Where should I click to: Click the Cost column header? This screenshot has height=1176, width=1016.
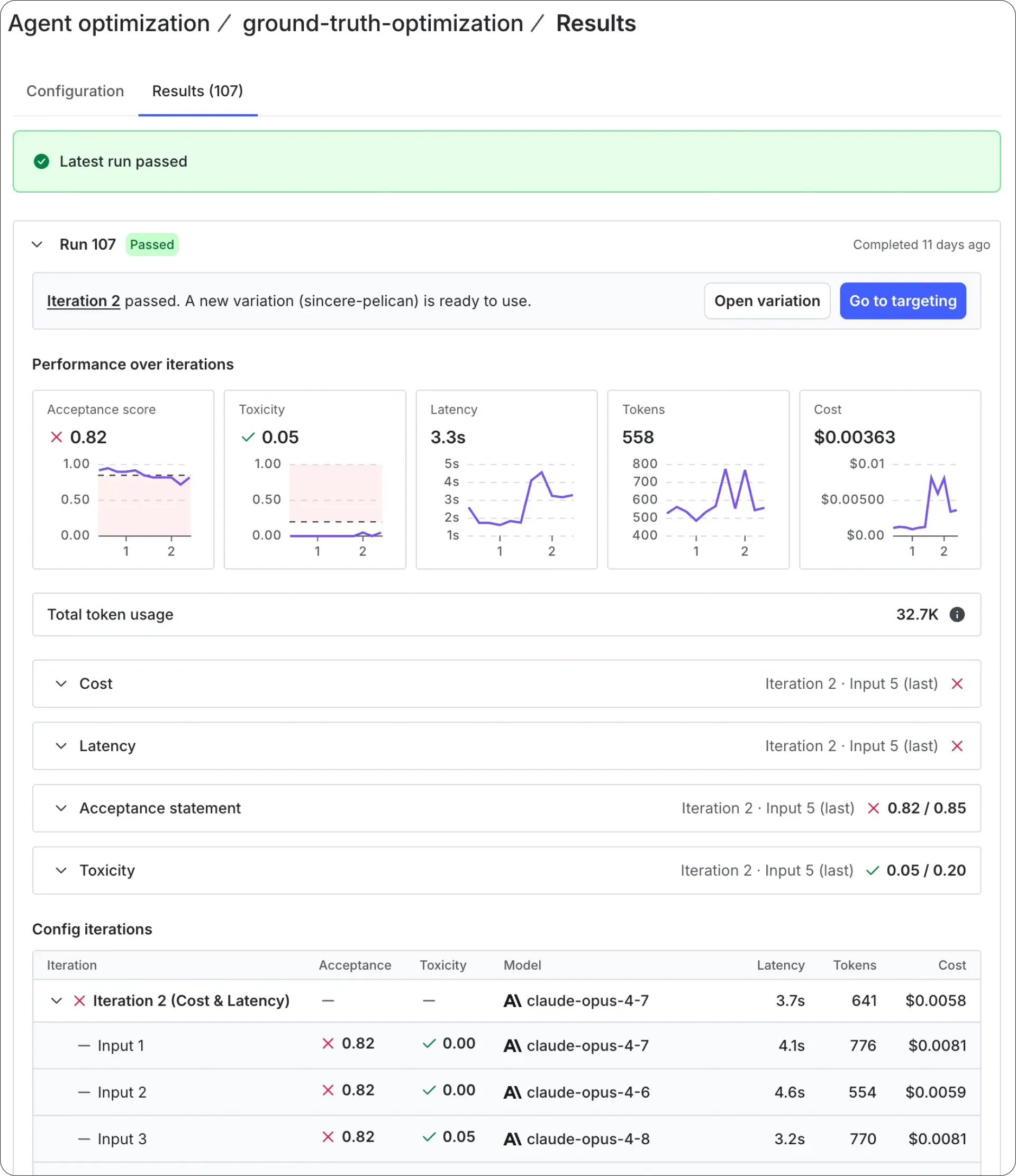click(952, 965)
